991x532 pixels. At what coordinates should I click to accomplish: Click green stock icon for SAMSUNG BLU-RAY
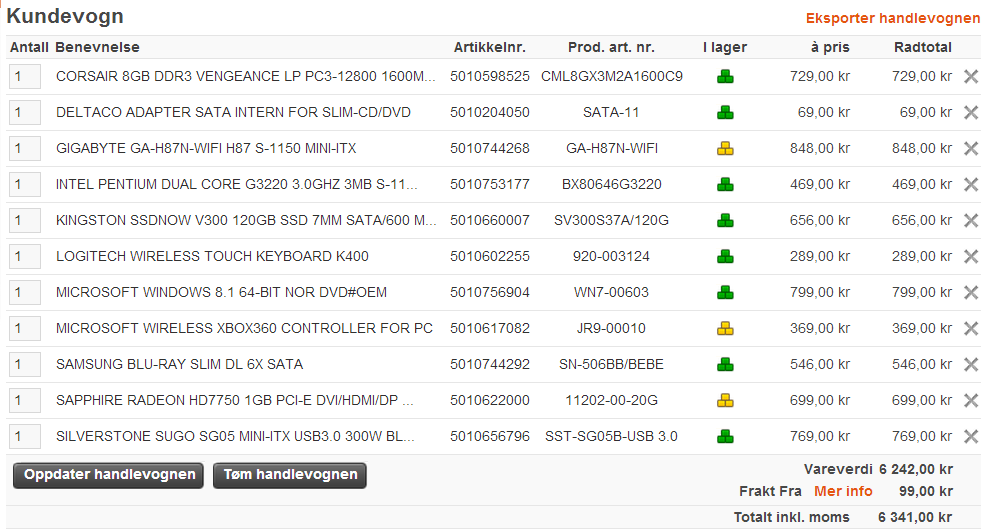[725, 365]
